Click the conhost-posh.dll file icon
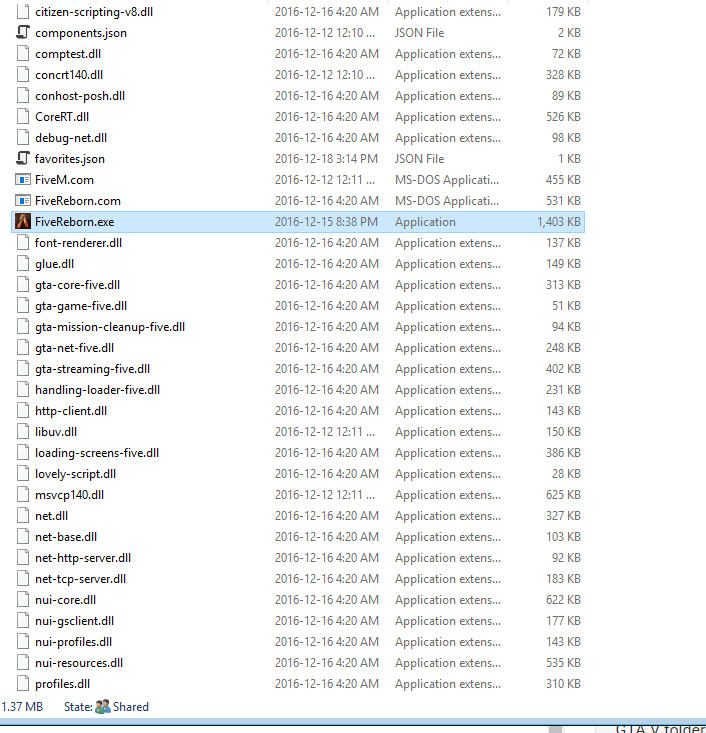Screen dimensions: 706x733 [x=23, y=95]
